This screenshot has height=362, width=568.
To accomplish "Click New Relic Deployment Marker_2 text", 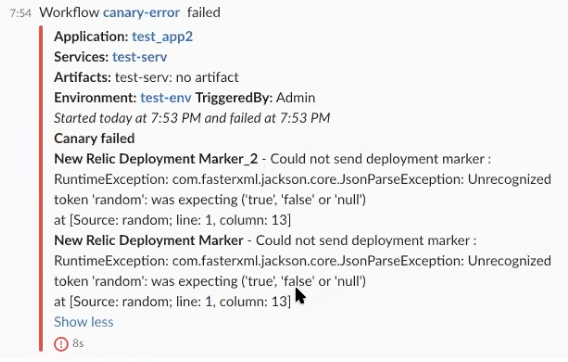I will (x=156, y=159).
